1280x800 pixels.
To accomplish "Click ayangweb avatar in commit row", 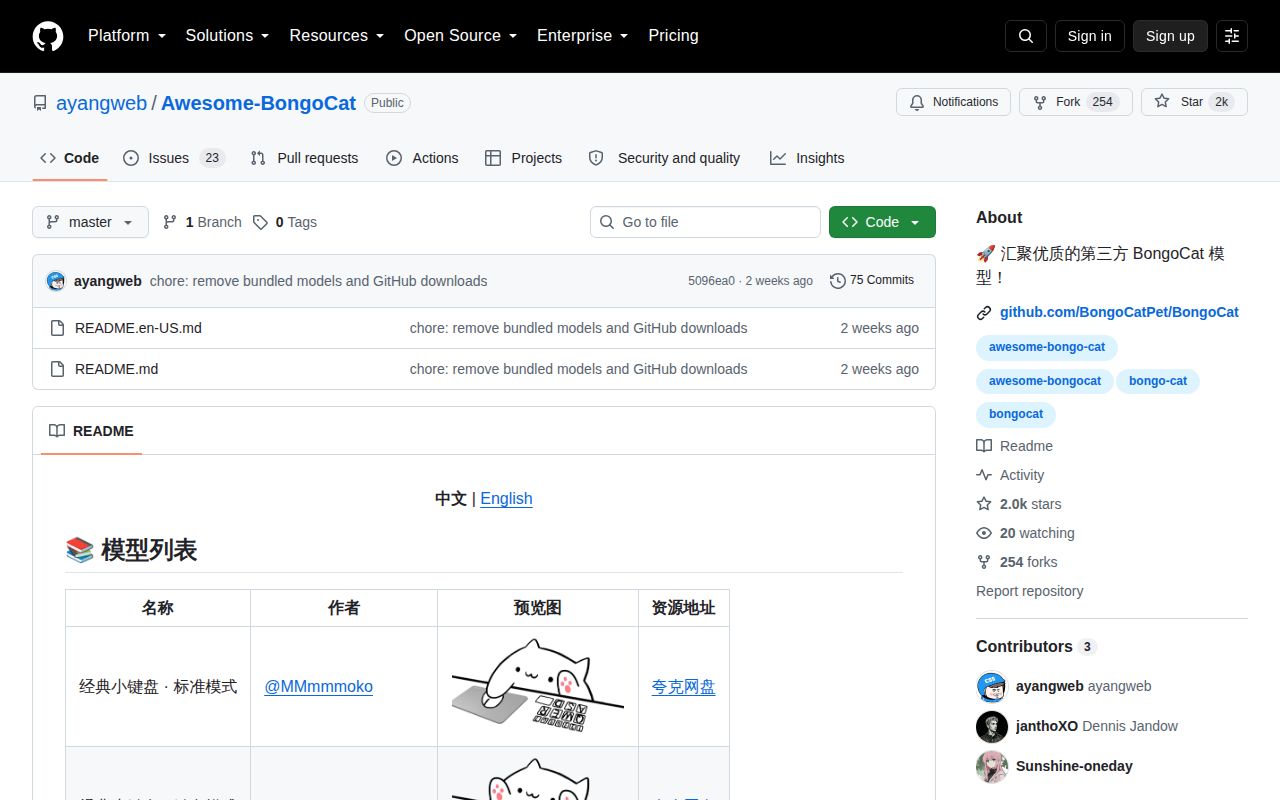I will tap(56, 281).
